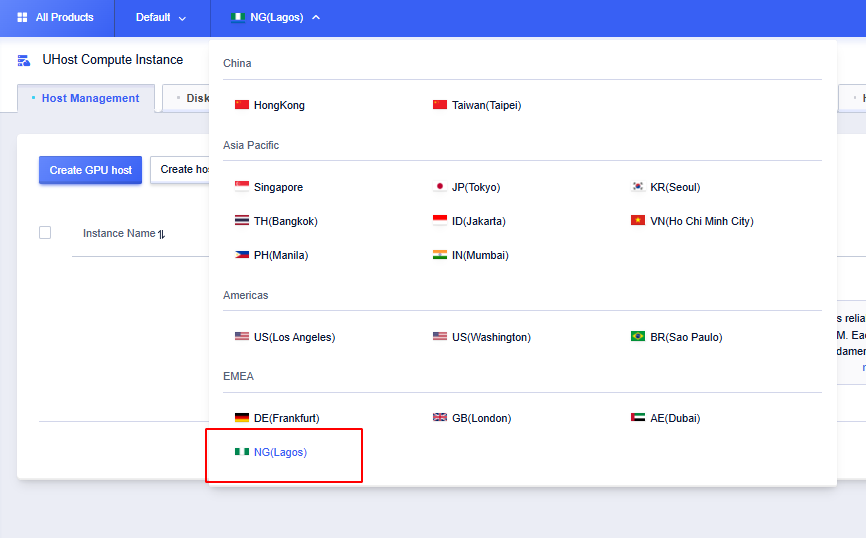The image size is (866, 538).
Task: Click the Asia Pacific group heading
Action: (251, 145)
